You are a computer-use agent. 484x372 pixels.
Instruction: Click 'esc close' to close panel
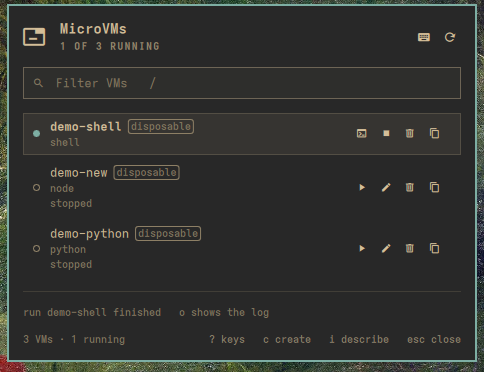(x=434, y=339)
